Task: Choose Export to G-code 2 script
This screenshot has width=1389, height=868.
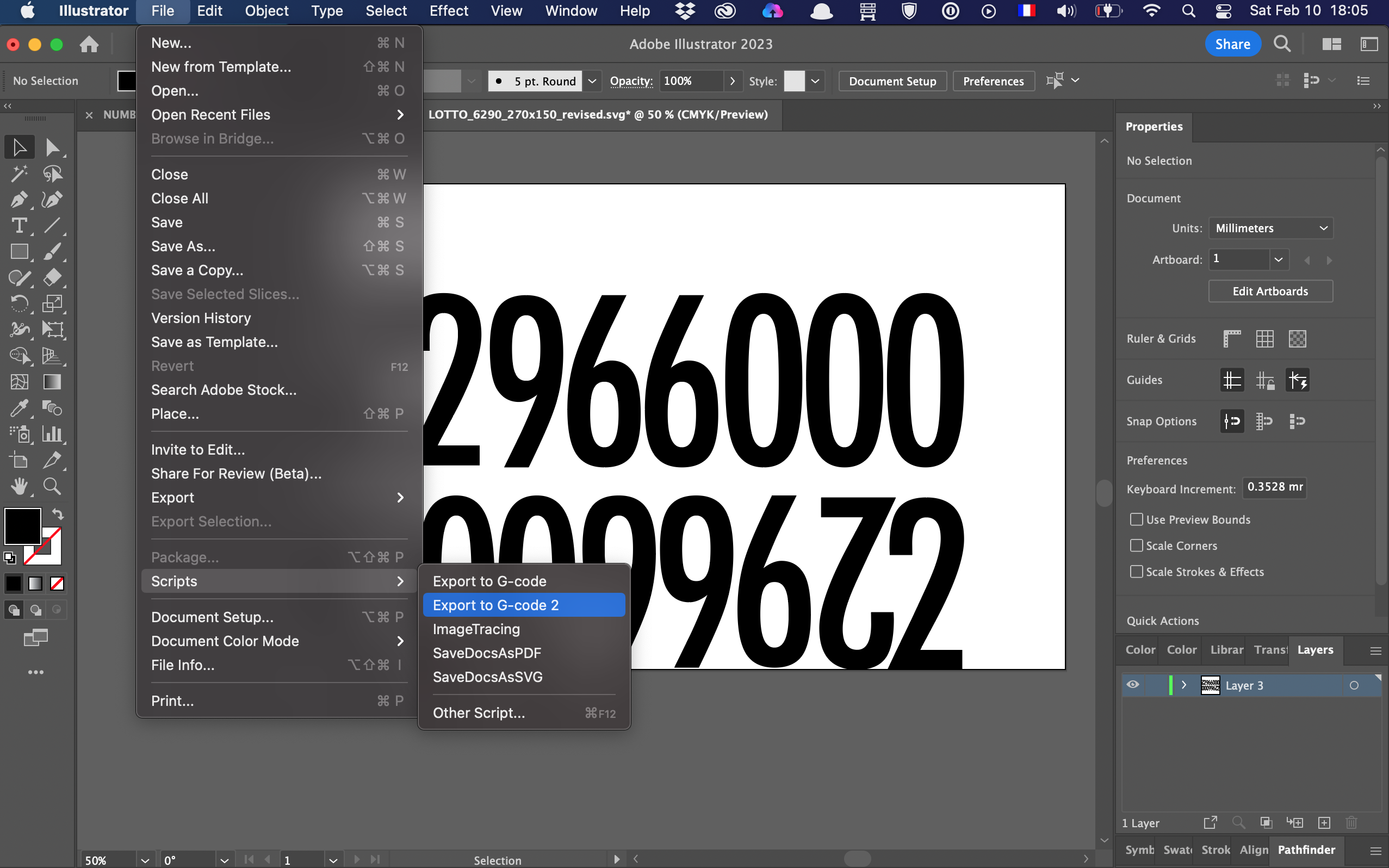Action: point(524,605)
